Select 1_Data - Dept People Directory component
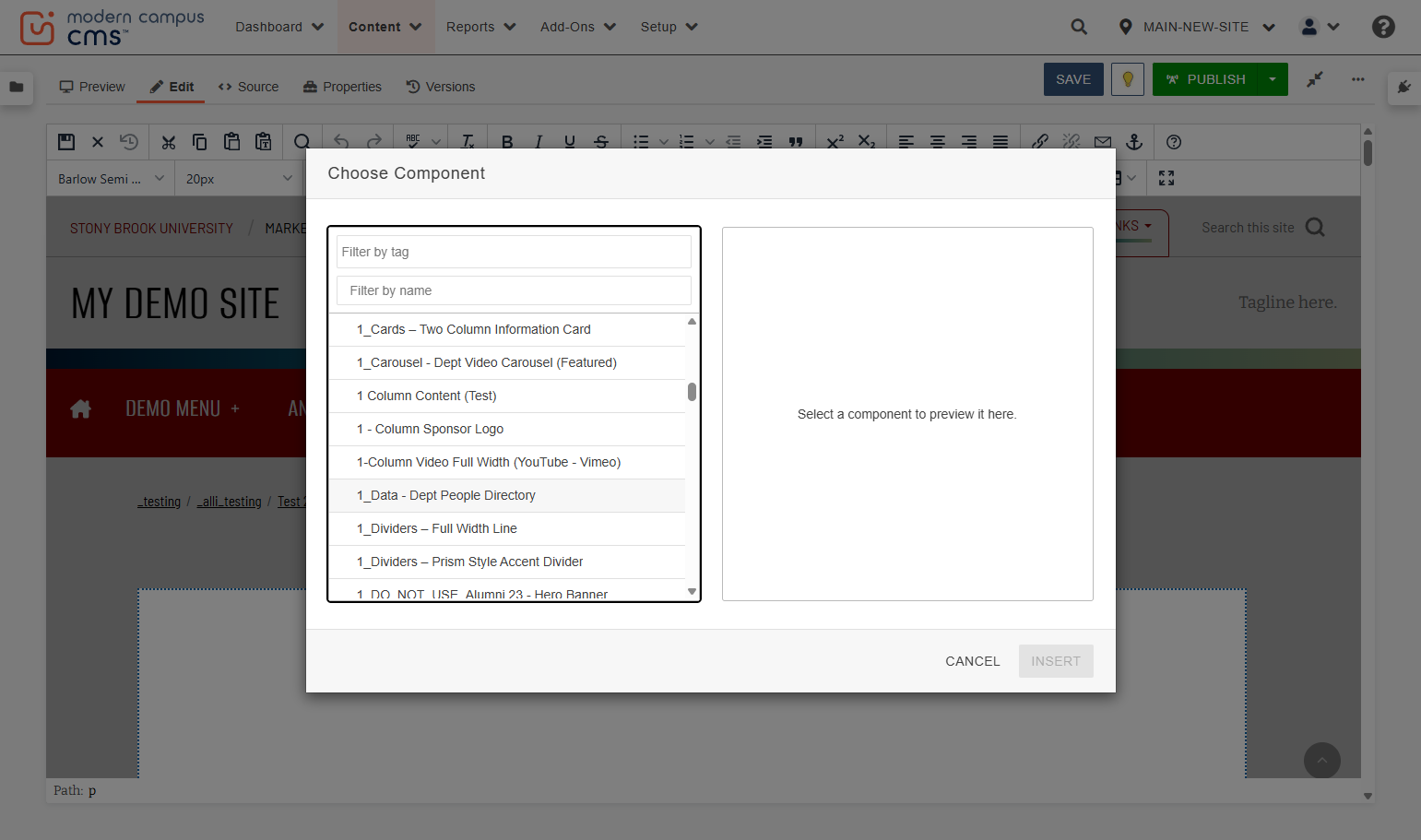Viewport: 1421px width, 840px height. click(507, 495)
